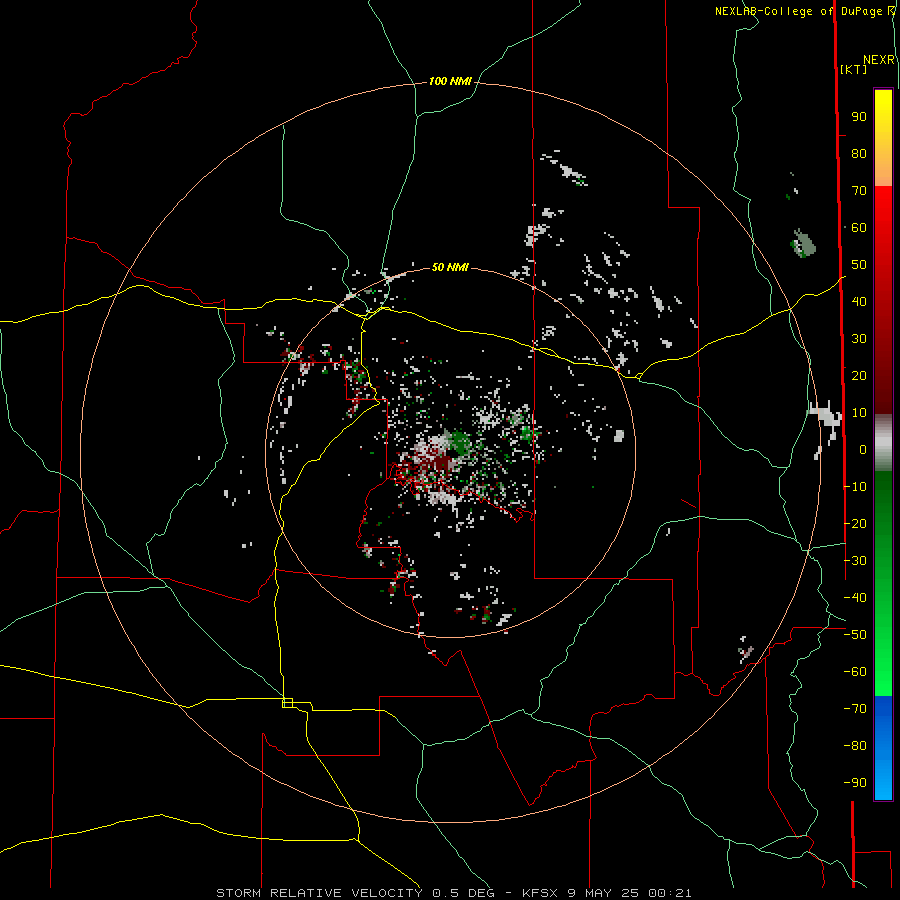Click the -80 value on the velocity scale
Viewport: 900px width, 900px height.
point(855,746)
